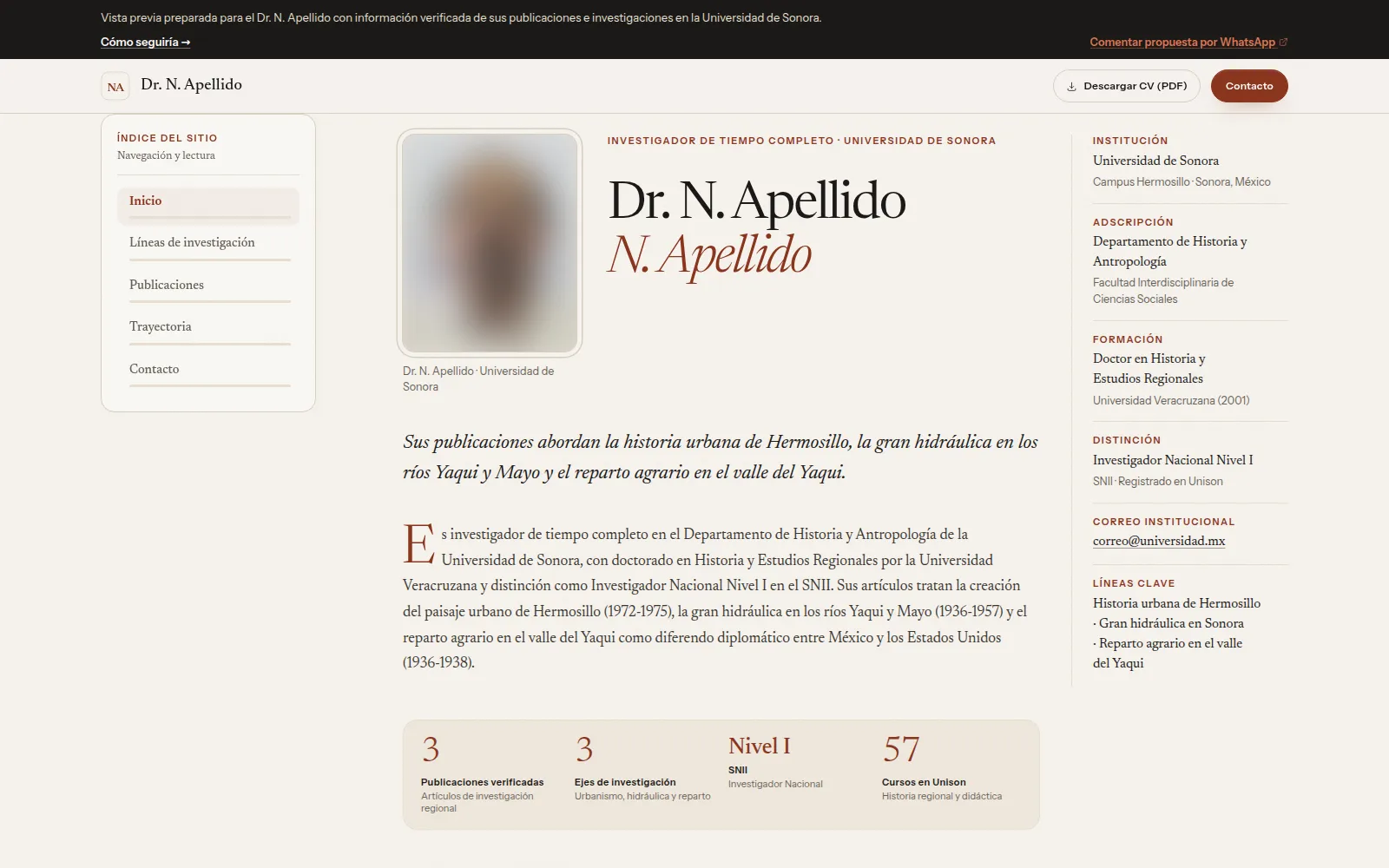This screenshot has height=868, width=1389.
Task: Click the external link icon after WhatsApp
Action: click(1283, 42)
